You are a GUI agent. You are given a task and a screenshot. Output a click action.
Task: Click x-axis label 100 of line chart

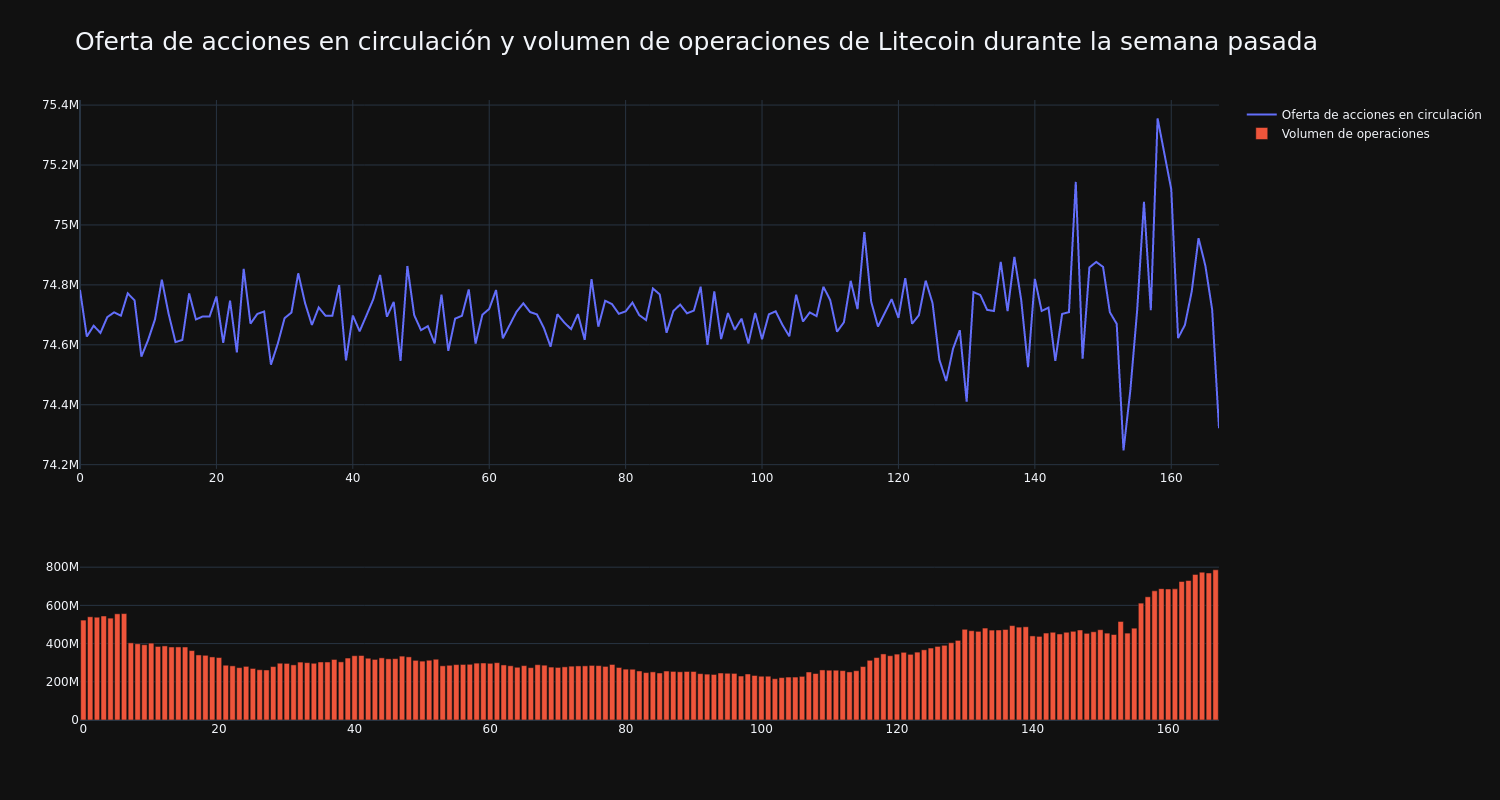point(762,478)
